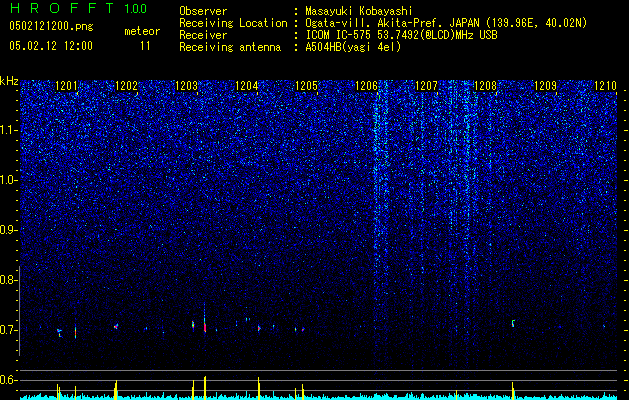Click the 0.9 kHz axis label
This screenshot has height=400, width=629.
pyautogui.click(x=9, y=230)
